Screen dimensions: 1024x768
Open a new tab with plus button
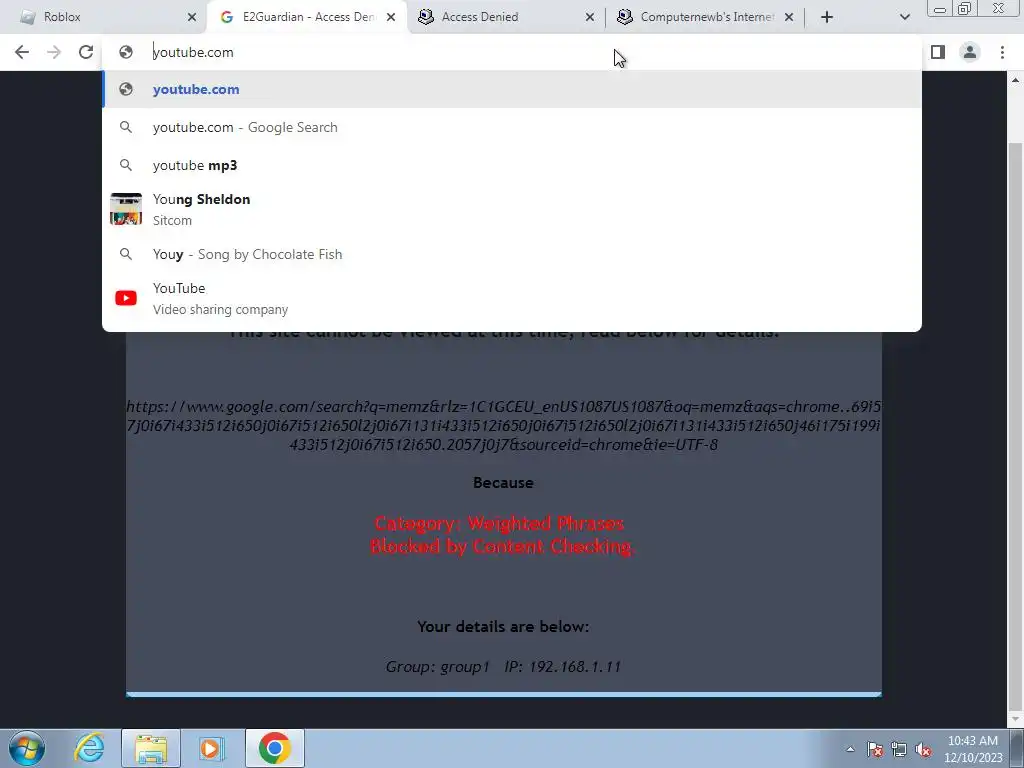(827, 17)
